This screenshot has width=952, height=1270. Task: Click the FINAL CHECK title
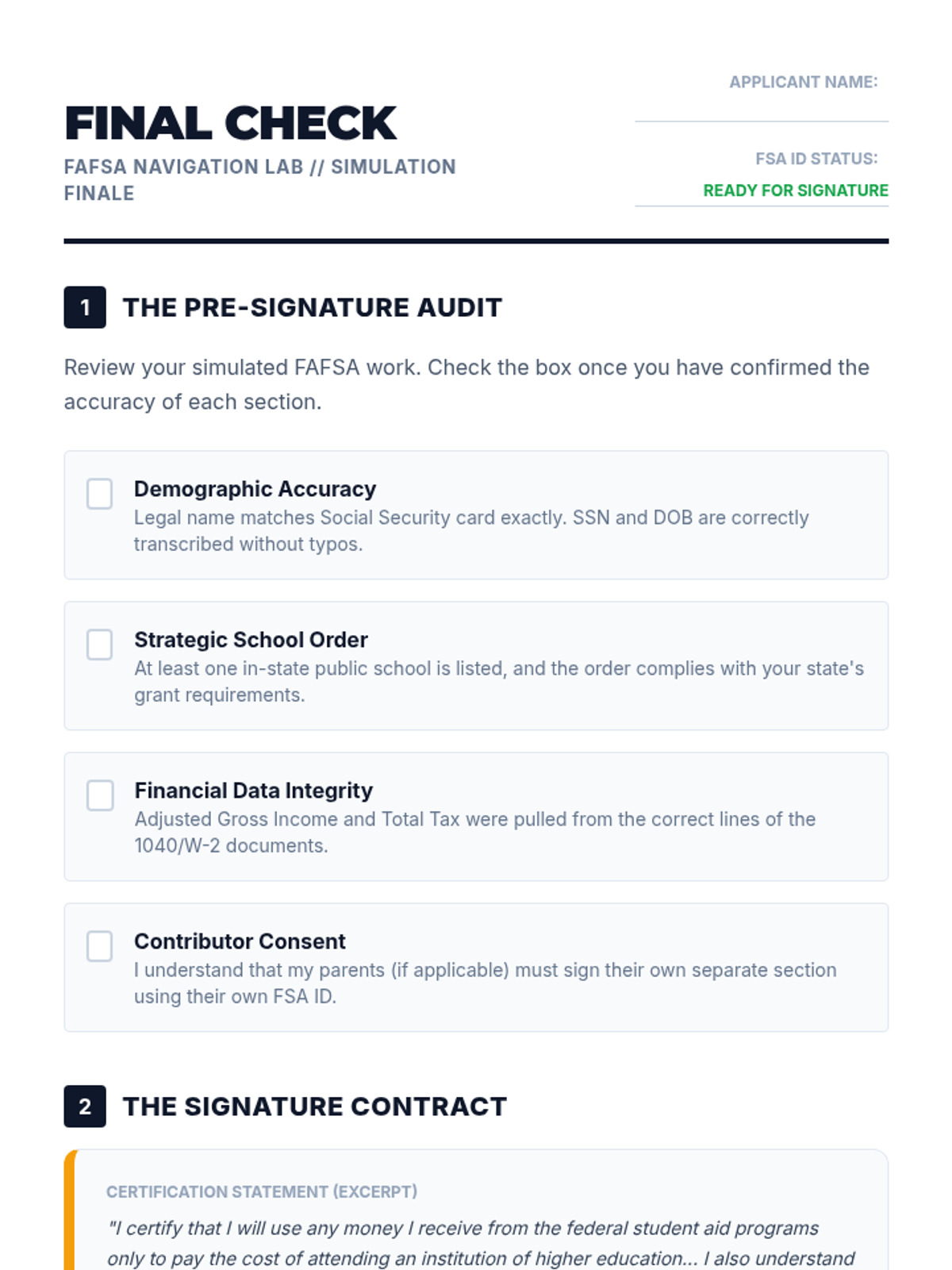pos(230,124)
